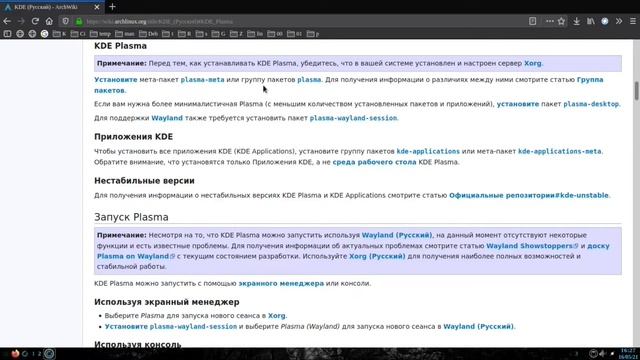Click the 'Используя экранный менеджер' heading

[x=167, y=302]
